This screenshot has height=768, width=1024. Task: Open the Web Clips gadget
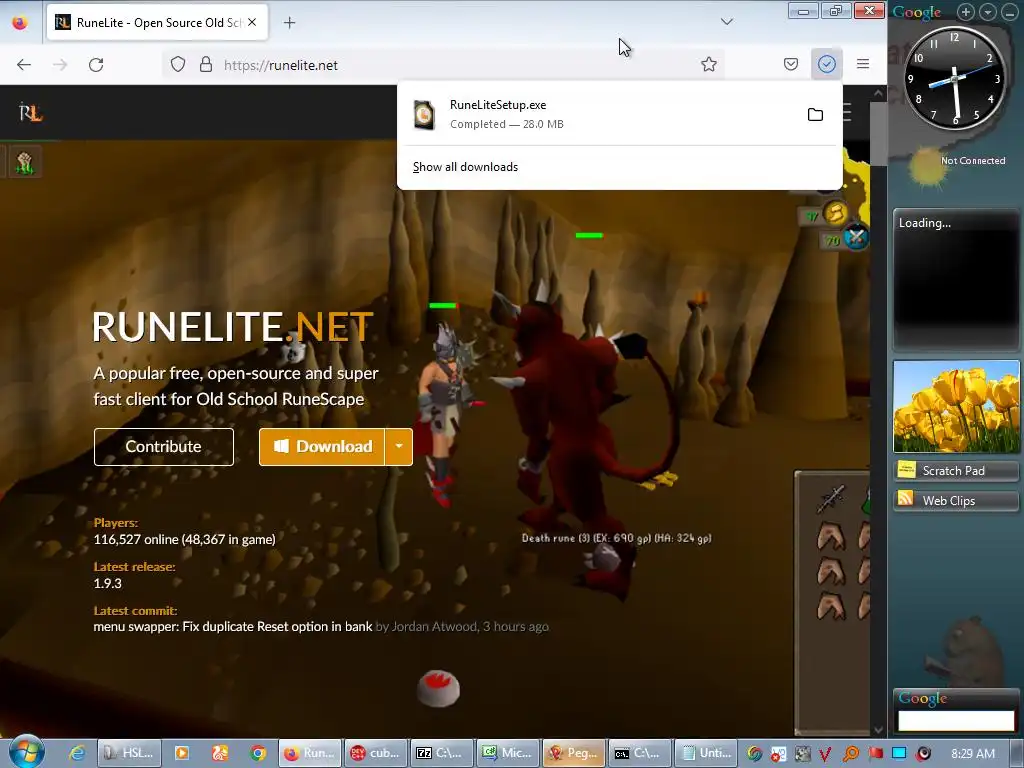956,501
